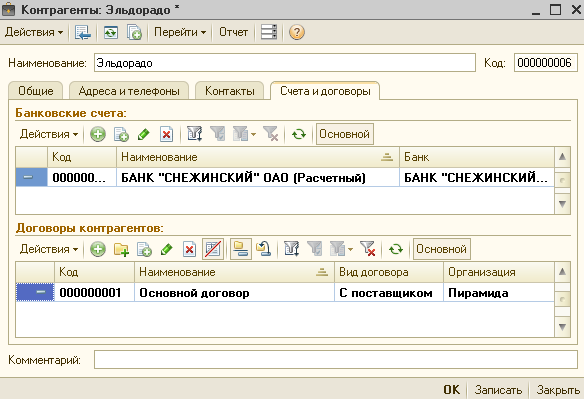Mark contract for deletion icon
The height and width of the screenshot is (399, 584).
coord(189,249)
